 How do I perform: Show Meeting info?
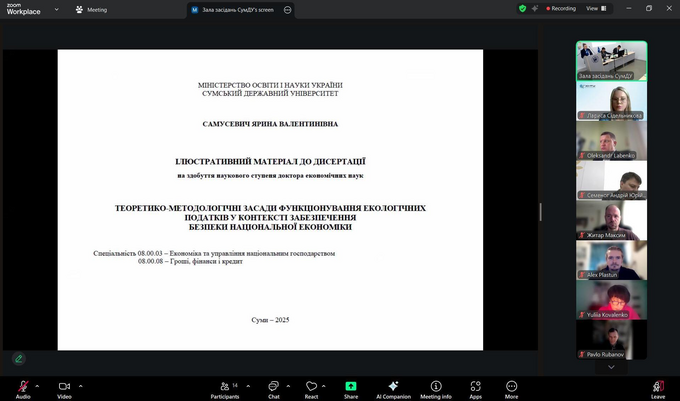[435, 387]
